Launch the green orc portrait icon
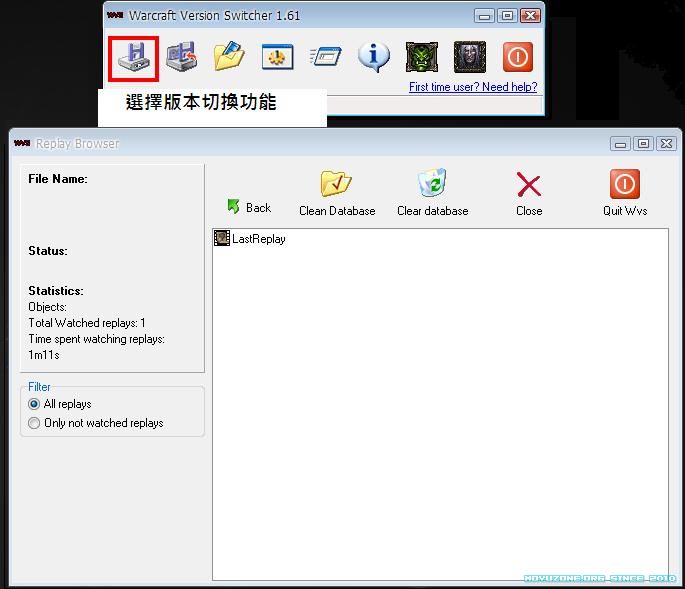 (422, 57)
